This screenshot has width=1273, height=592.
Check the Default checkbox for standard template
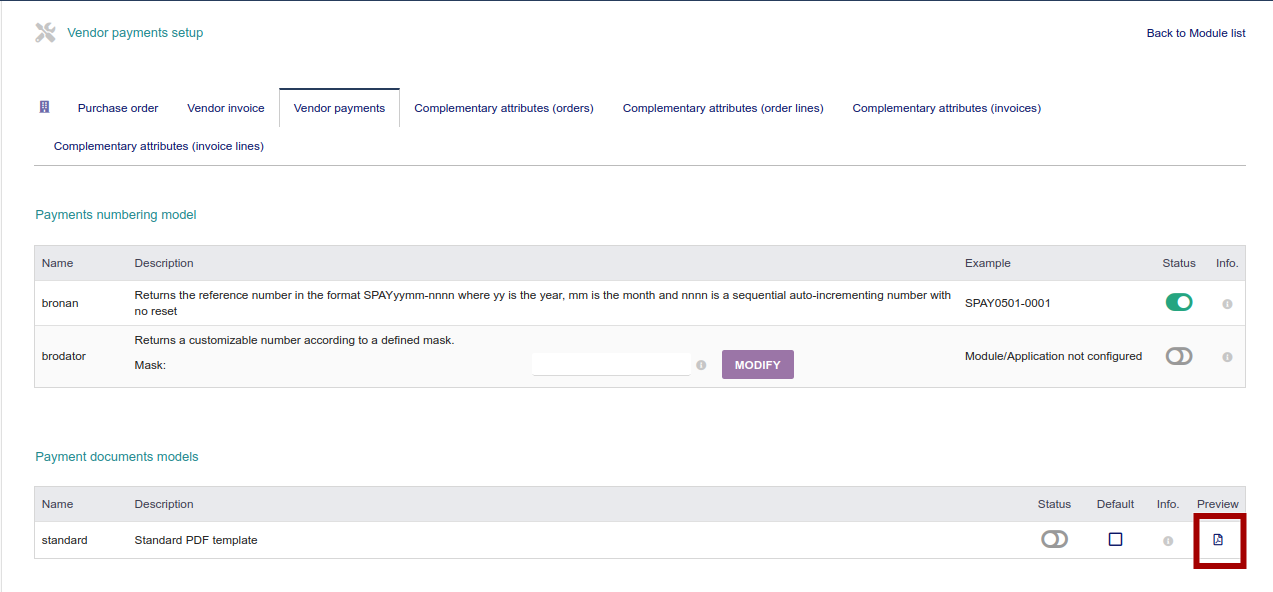tap(1115, 538)
